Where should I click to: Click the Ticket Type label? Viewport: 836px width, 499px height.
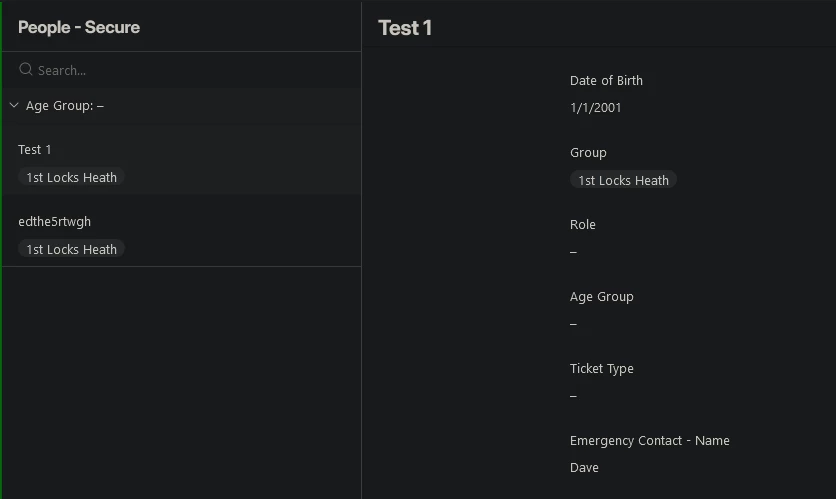pos(601,368)
